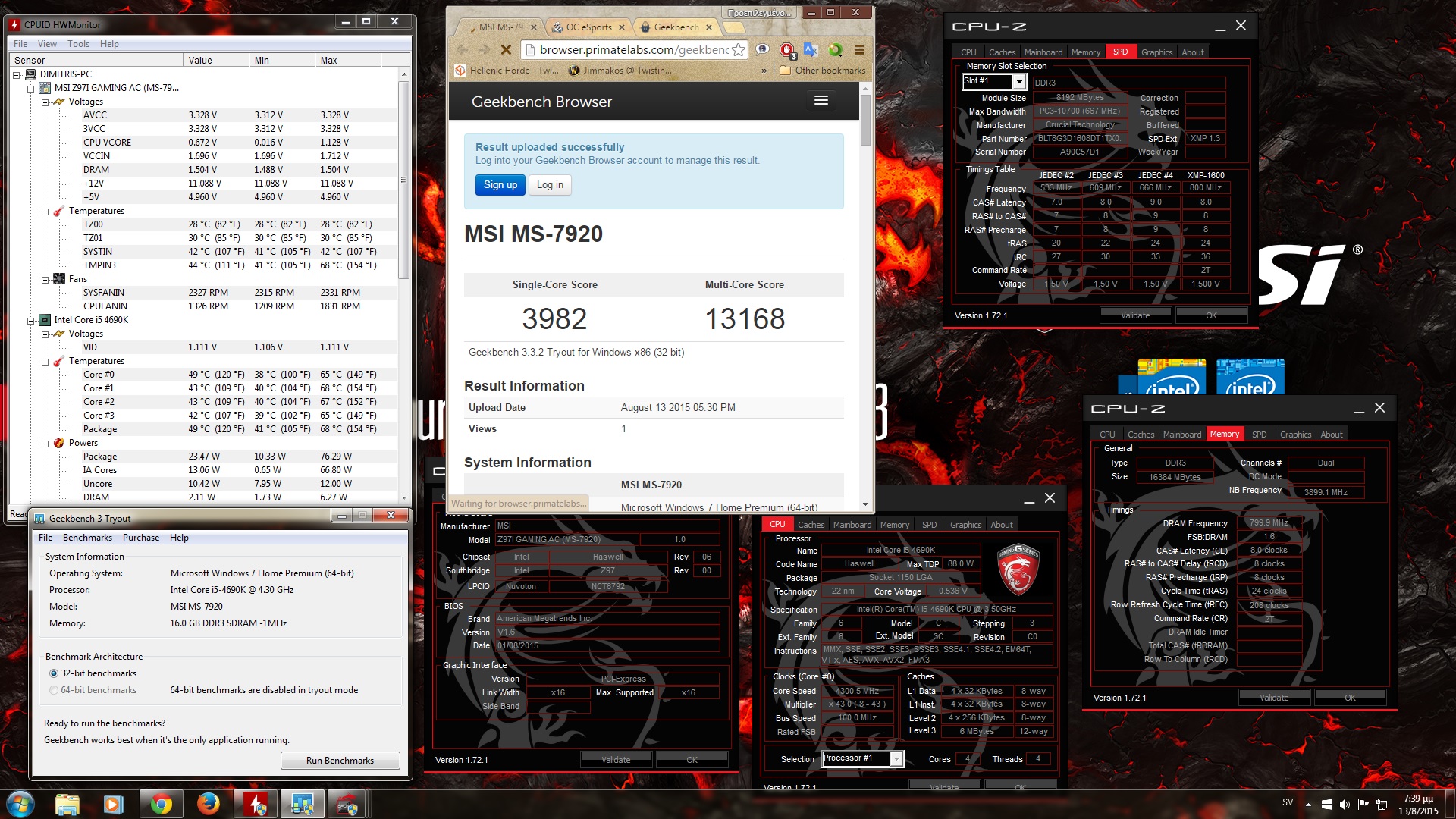Click OK in the Memory CPU-Z window
1456x819 pixels.
[x=1350, y=698]
